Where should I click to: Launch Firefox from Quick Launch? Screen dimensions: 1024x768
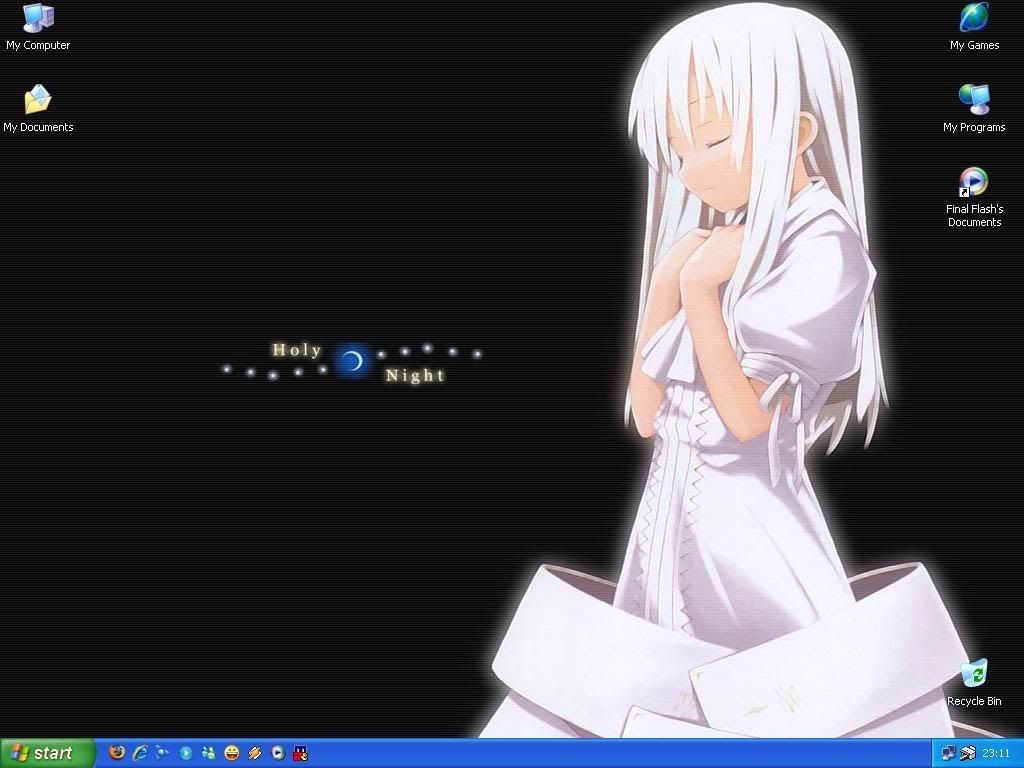tap(117, 753)
